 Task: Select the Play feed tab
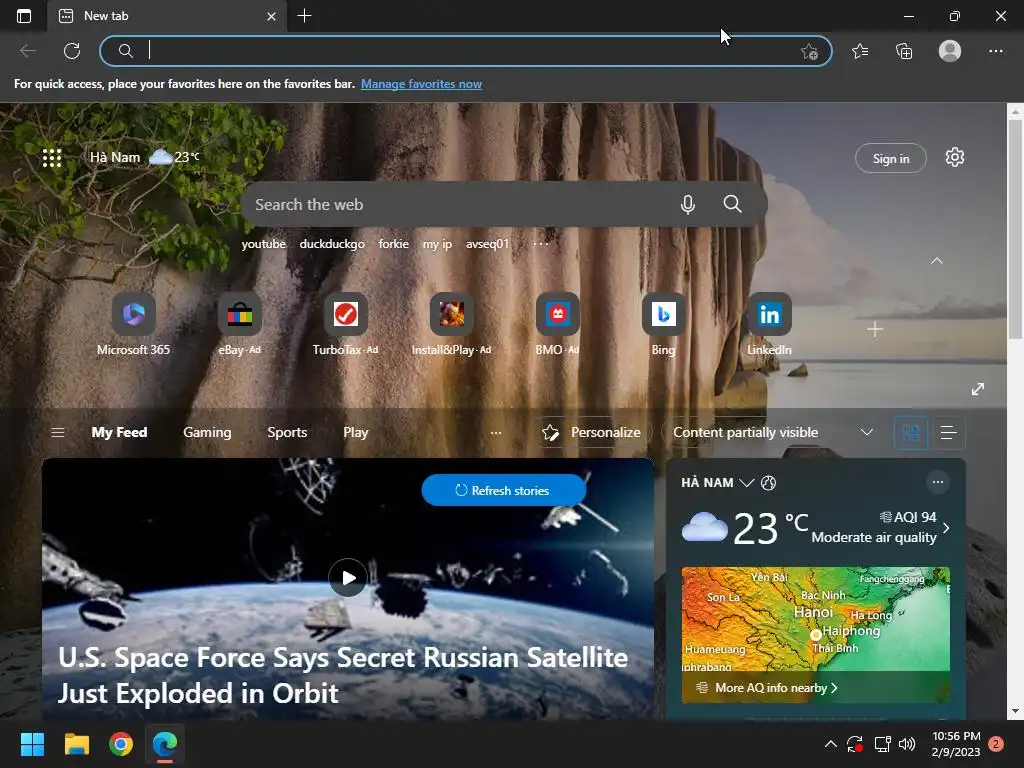(x=355, y=432)
